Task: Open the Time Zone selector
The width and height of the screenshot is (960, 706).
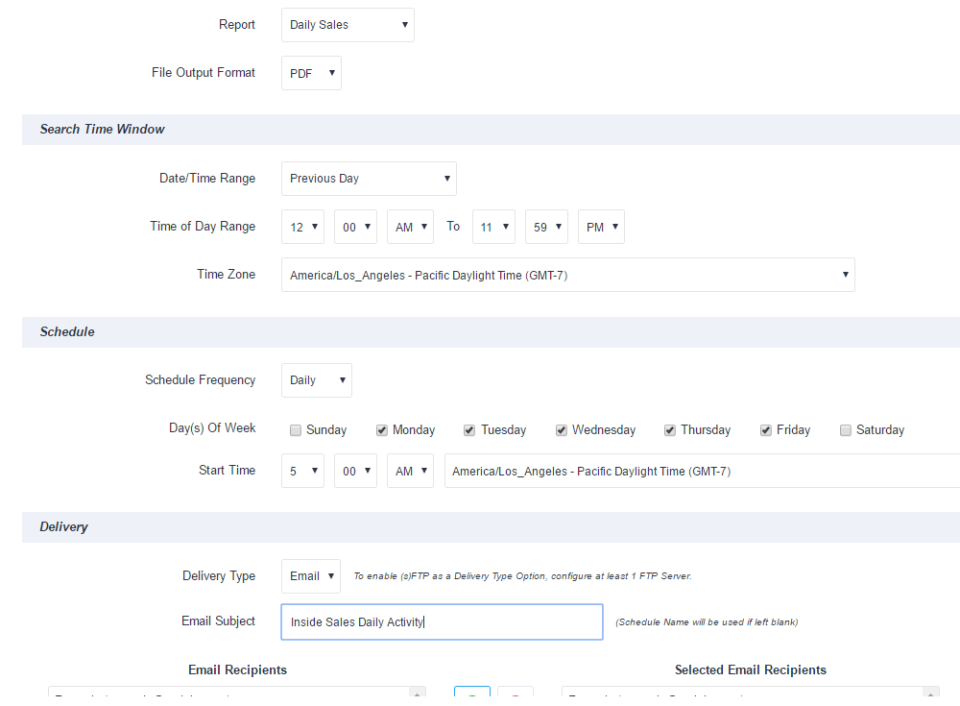Action: point(568,274)
